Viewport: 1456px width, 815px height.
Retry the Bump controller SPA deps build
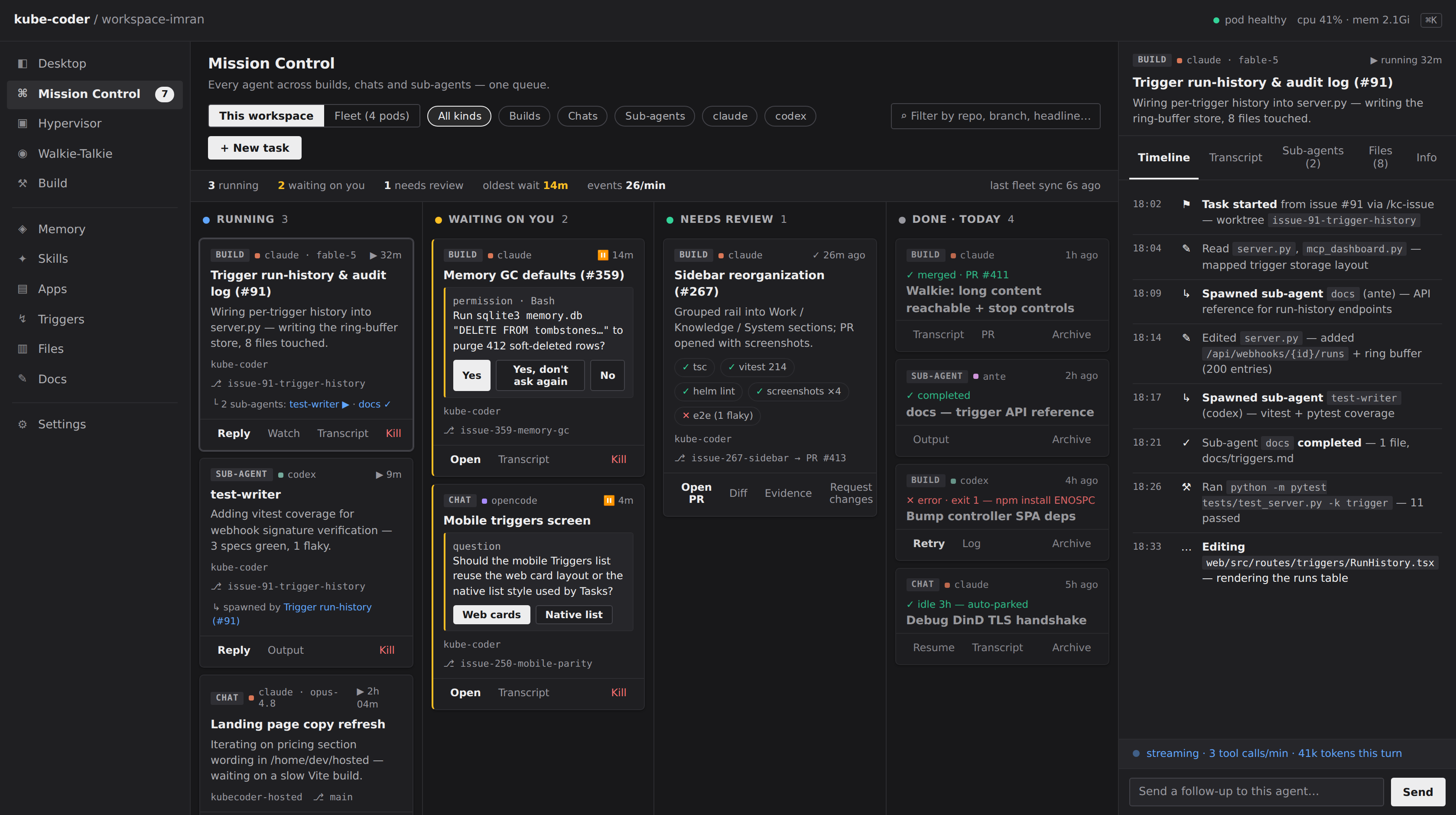click(929, 544)
